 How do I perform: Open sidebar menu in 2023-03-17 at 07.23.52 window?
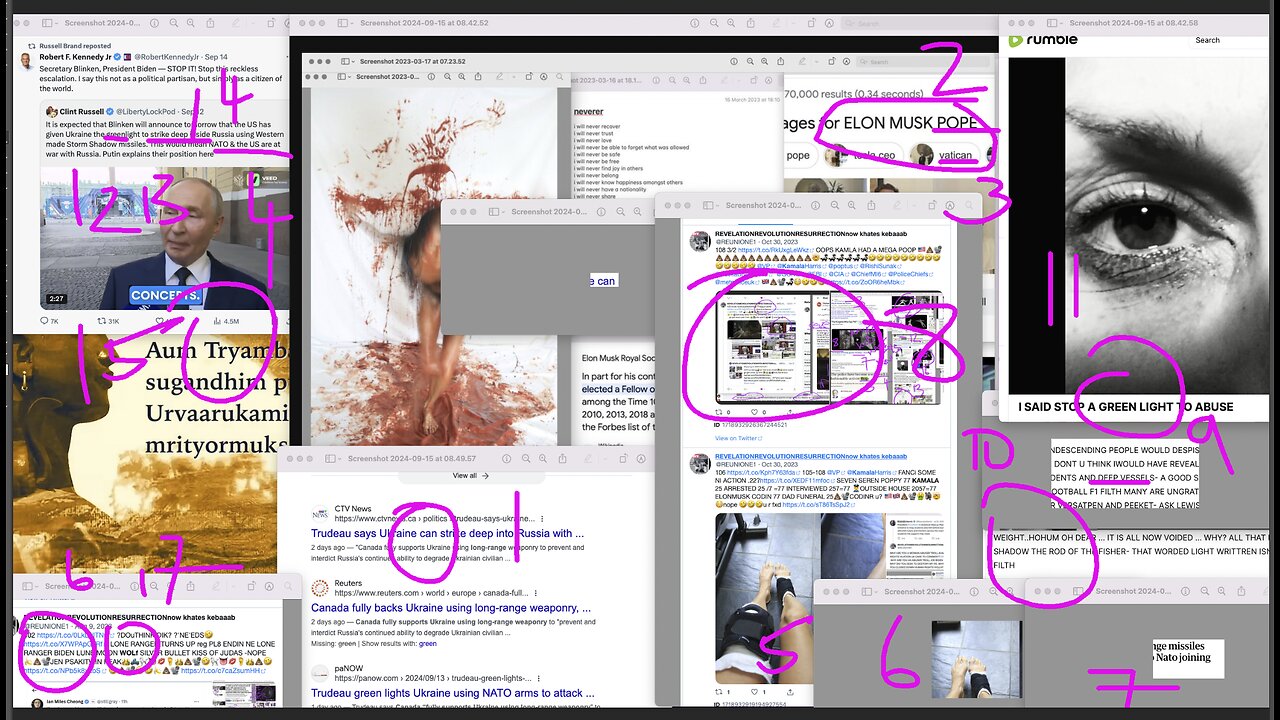346,61
